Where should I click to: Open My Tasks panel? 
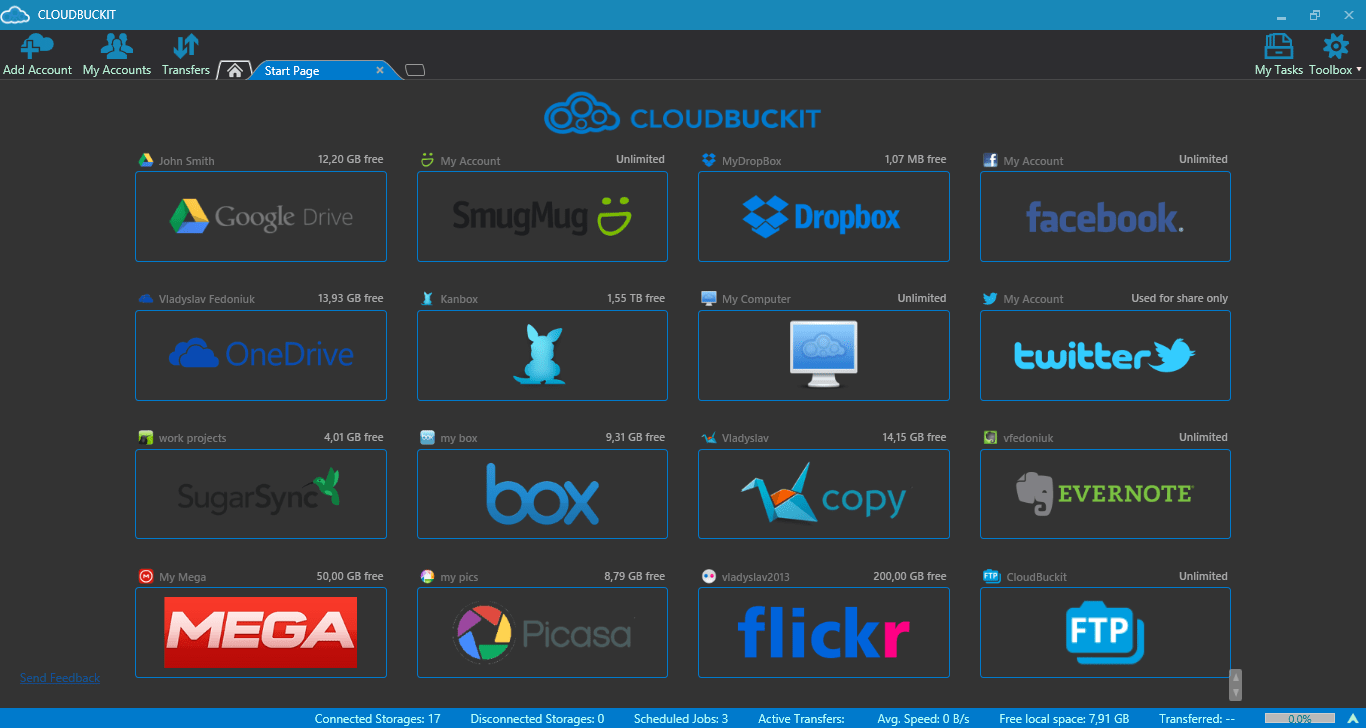(x=1279, y=55)
